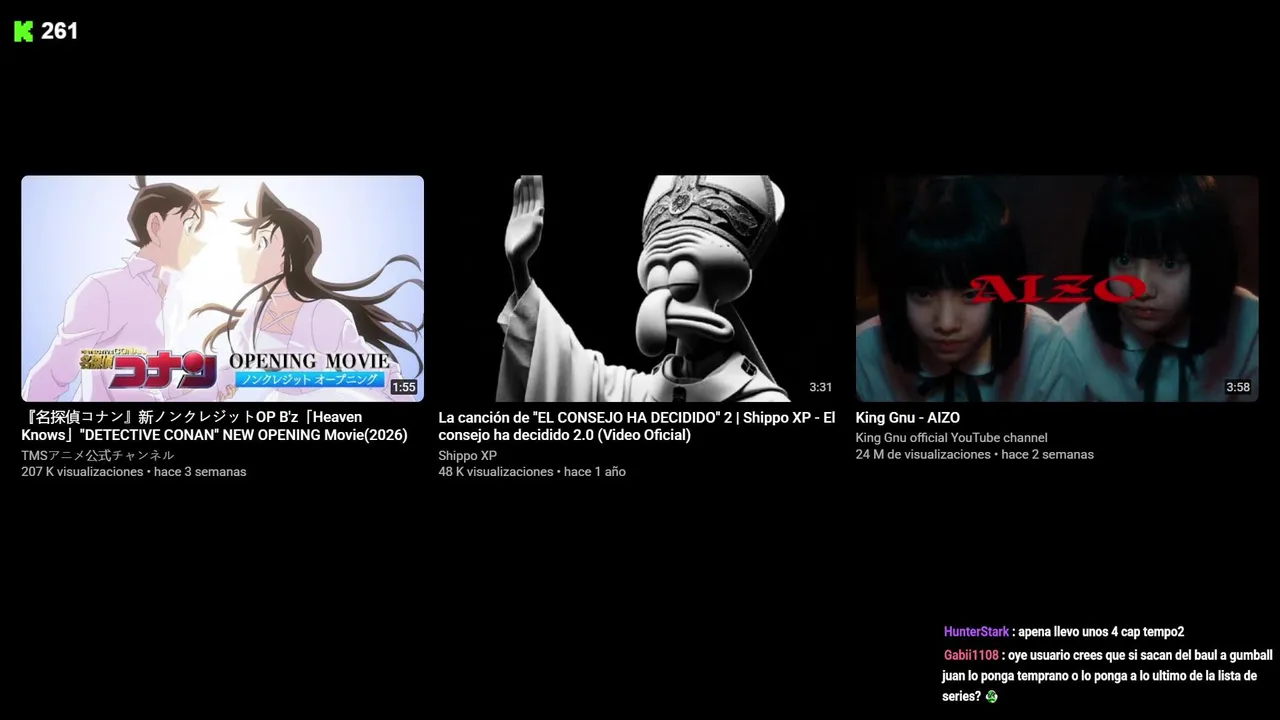The height and width of the screenshot is (720, 1280).
Task: Open the Squidward pope video thumbnail
Action: [640, 289]
